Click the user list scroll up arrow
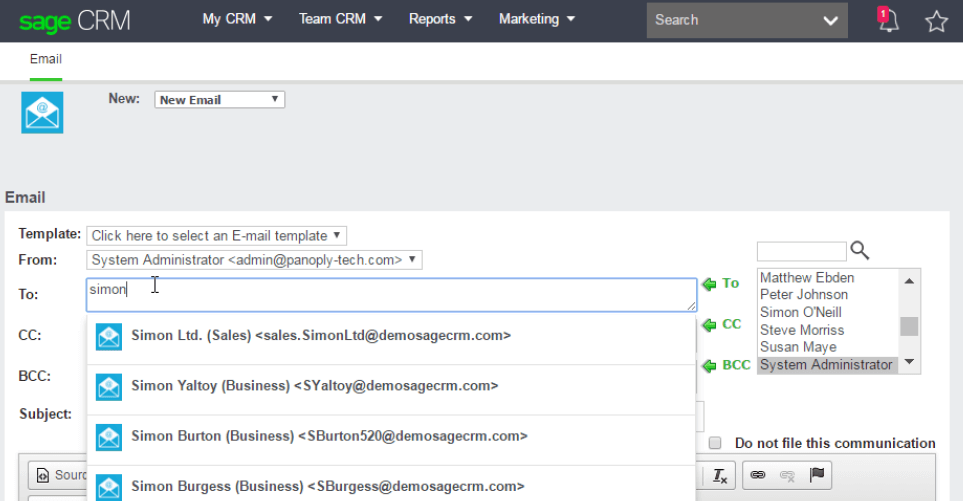Image resolution: width=964 pixels, height=502 pixels. pyautogui.click(x=909, y=281)
